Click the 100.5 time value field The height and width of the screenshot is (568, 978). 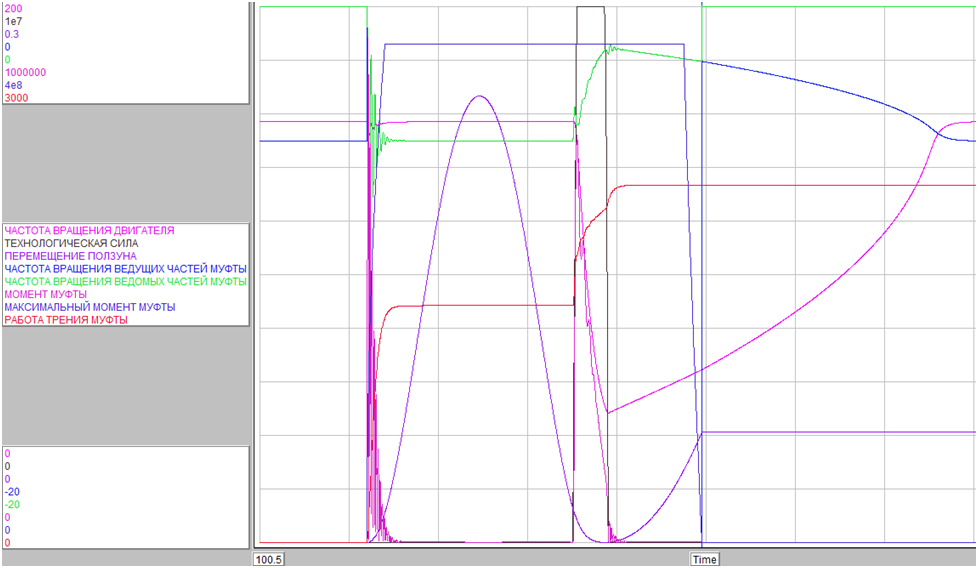[x=271, y=560]
